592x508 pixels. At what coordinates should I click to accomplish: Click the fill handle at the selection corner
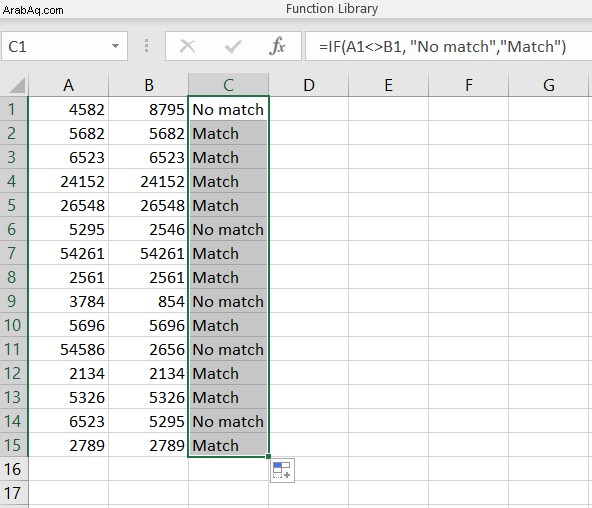pyautogui.click(x=268, y=456)
